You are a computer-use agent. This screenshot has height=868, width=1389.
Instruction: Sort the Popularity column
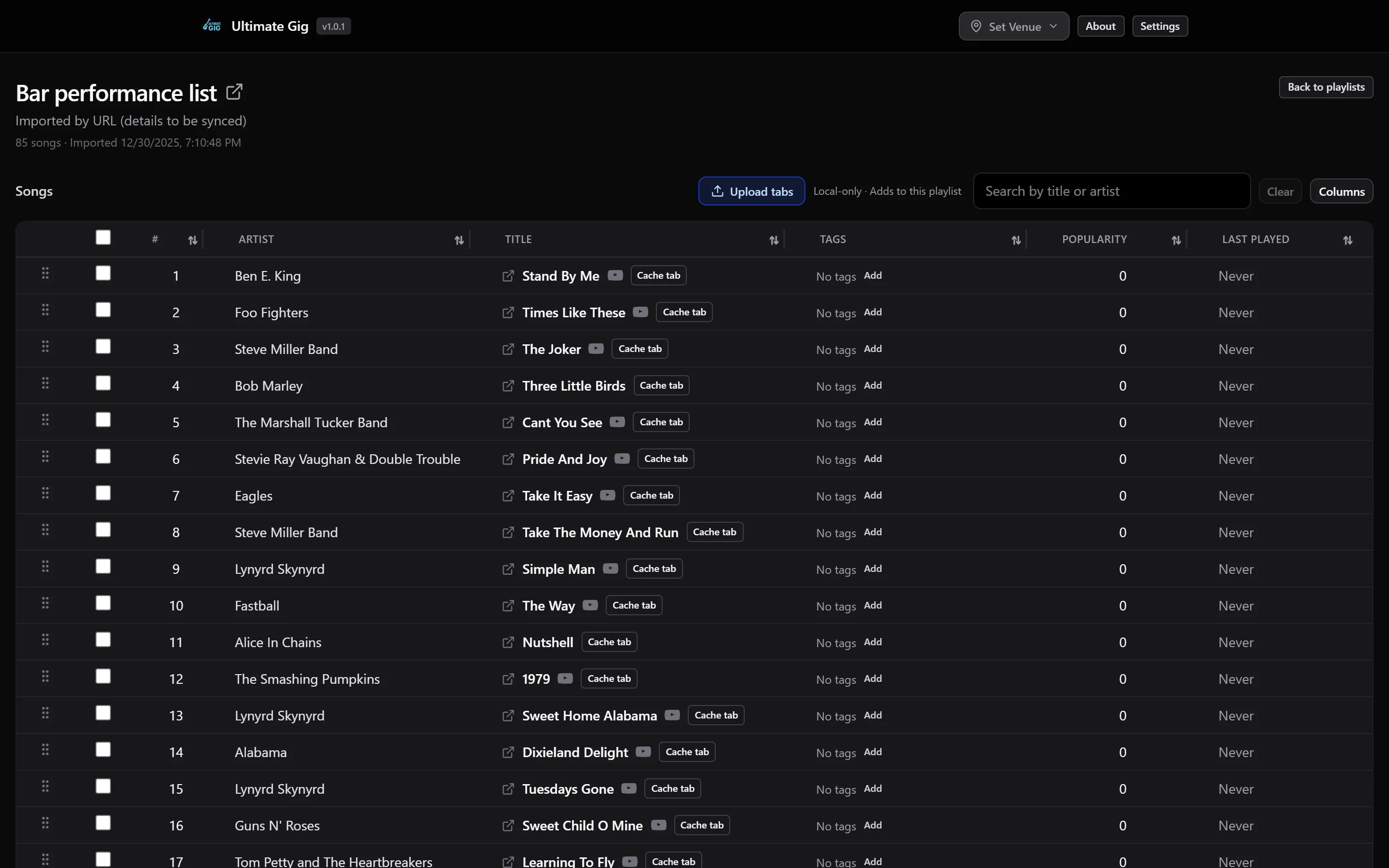(1176, 241)
